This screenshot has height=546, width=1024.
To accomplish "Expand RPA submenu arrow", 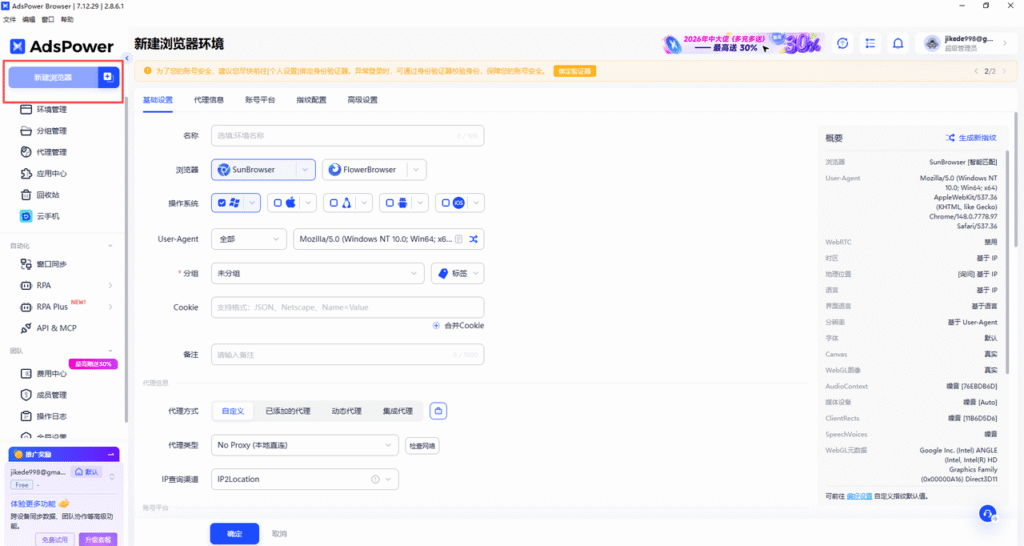I will pyautogui.click(x=110, y=285).
